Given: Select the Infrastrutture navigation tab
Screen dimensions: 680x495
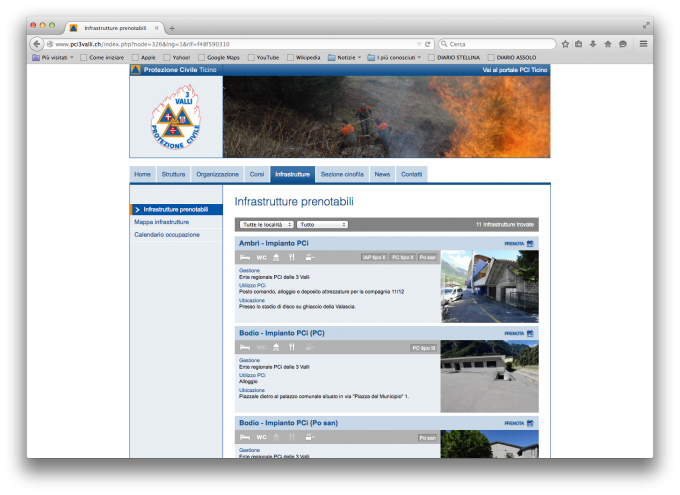Looking at the screenshot, I should point(293,174).
